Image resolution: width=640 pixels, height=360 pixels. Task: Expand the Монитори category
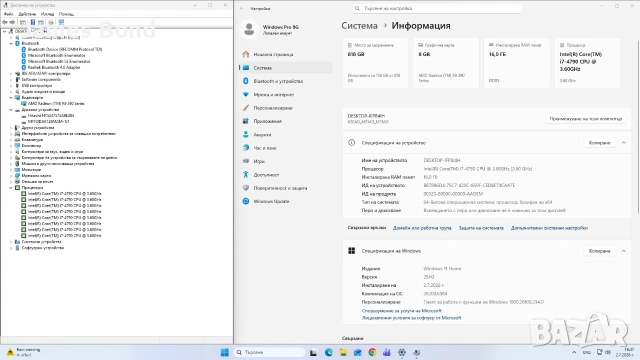coord(11,170)
